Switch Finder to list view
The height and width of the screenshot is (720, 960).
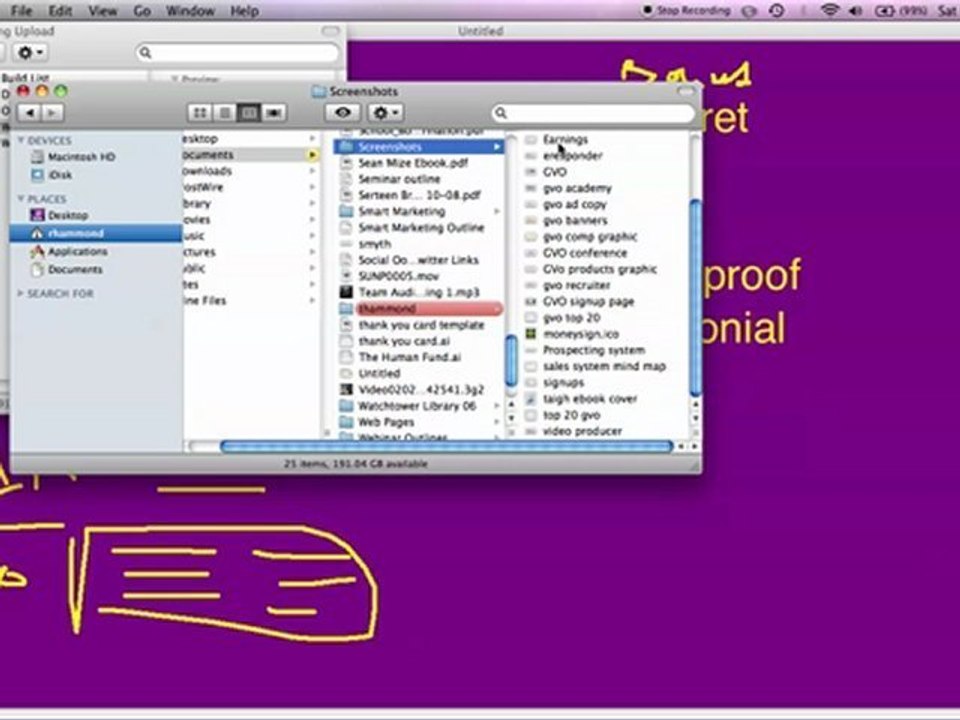(x=225, y=113)
